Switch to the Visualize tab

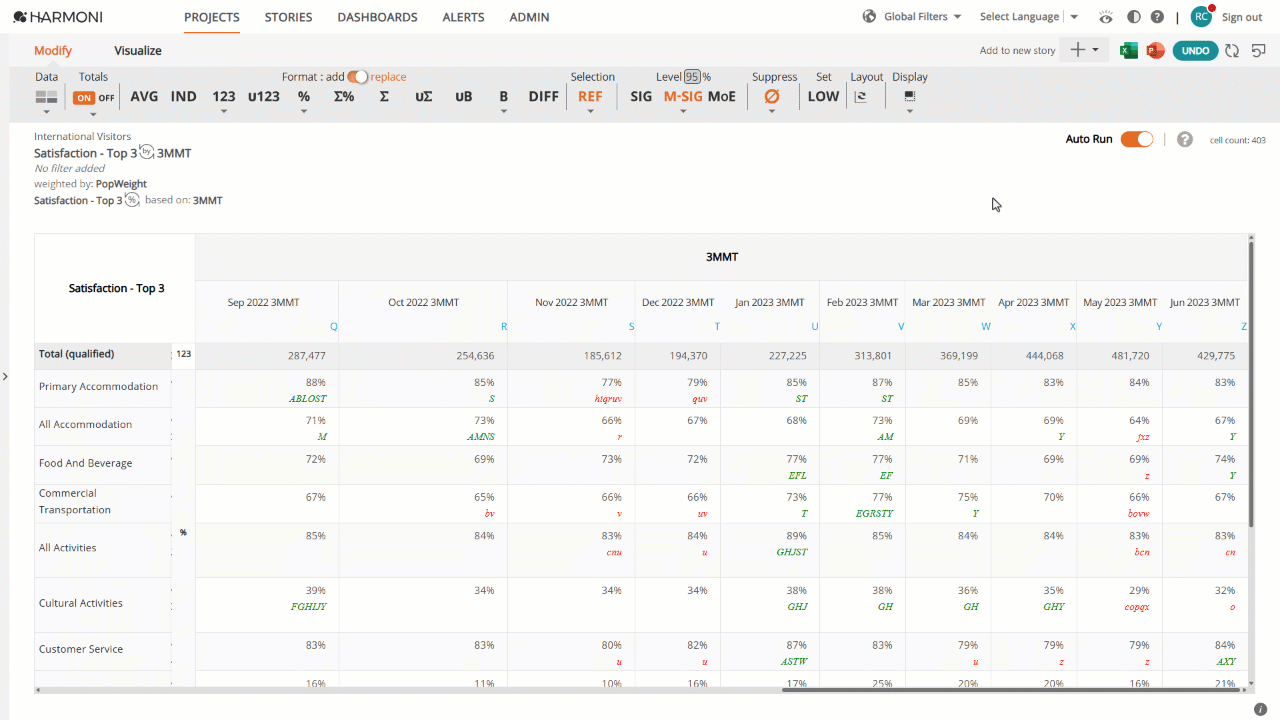click(x=137, y=50)
